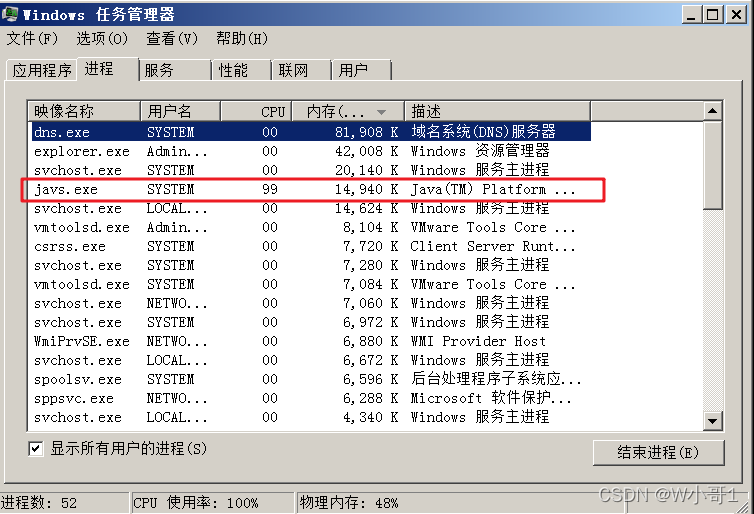Select the explorer.exe process row

pyautogui.click(x=311, y=151)
